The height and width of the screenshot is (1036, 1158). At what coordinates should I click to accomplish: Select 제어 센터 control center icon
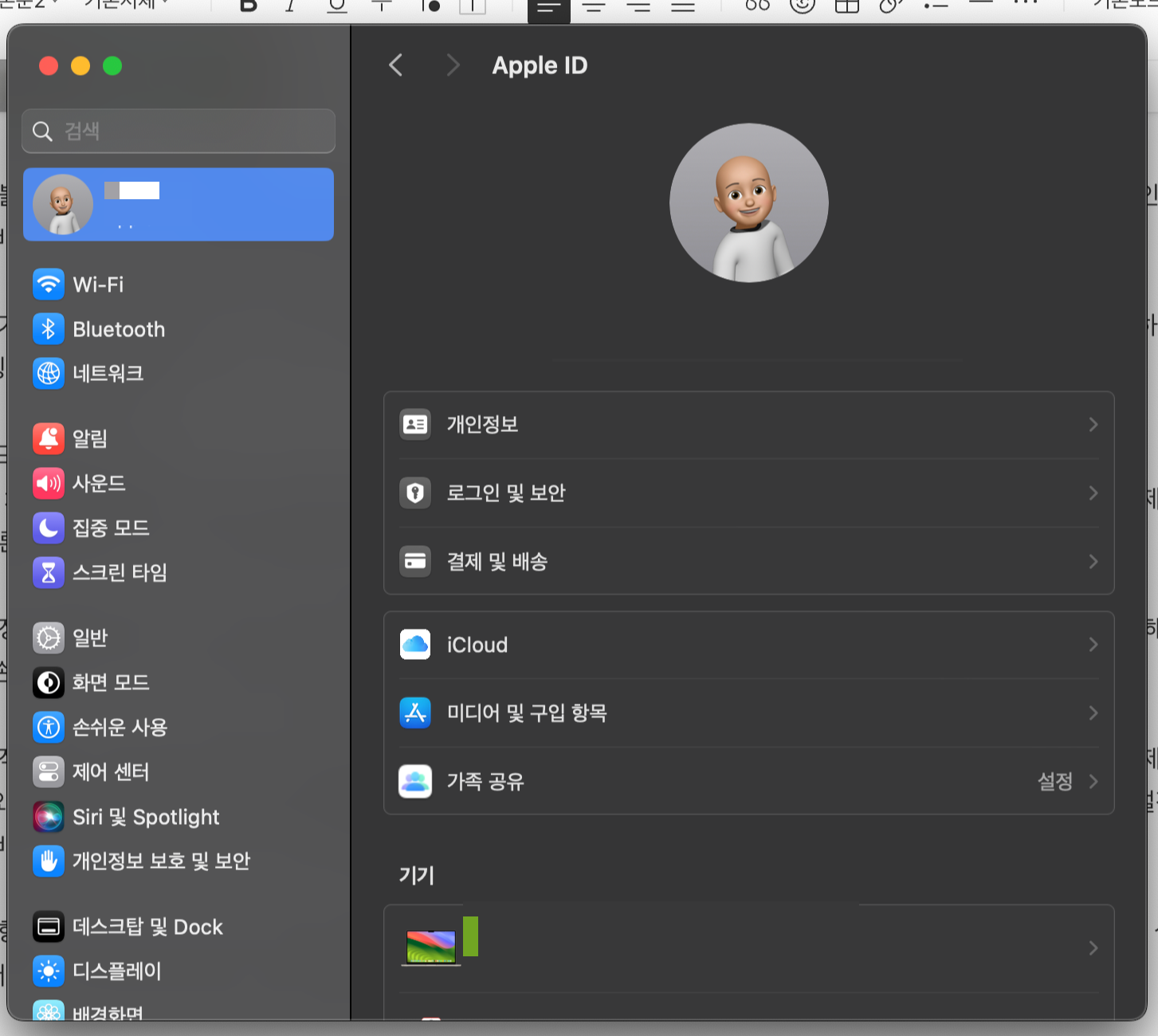coord(49,771)
